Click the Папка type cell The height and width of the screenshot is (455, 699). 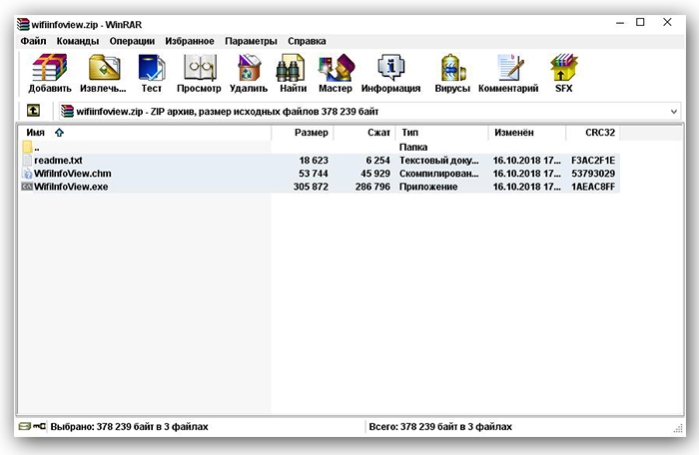pyautogui.click(x=413, y=147)
